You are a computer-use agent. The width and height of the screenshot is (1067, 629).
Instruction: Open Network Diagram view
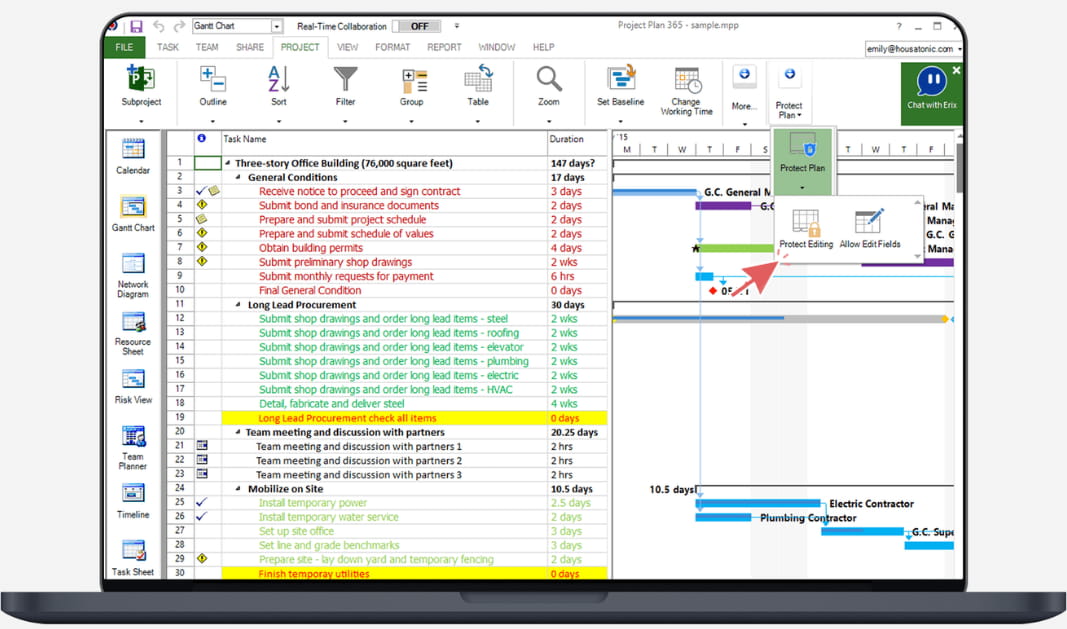(x=133, y=275)
